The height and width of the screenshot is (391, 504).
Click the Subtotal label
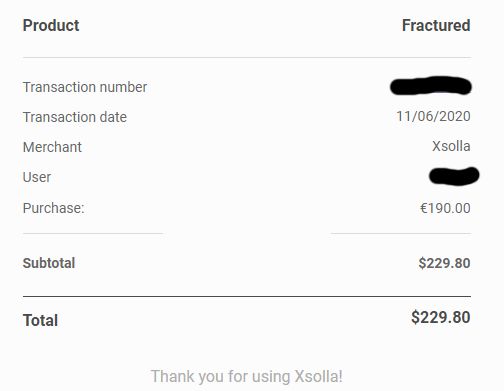pyautogui.click(x=49, y=263)
